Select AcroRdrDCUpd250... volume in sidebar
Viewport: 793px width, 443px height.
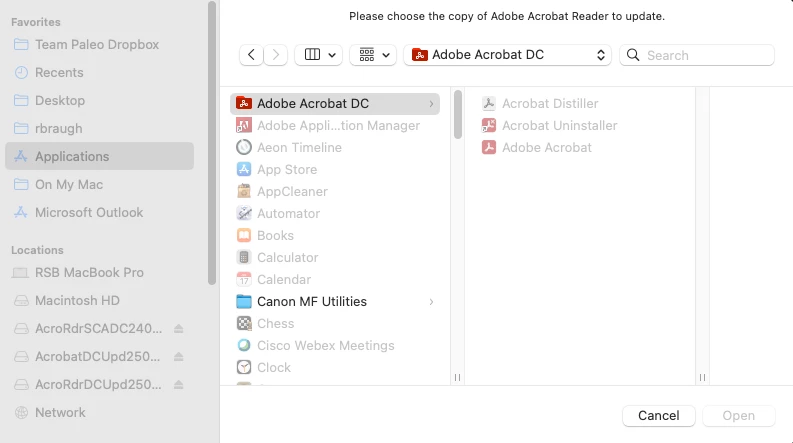(99, 384)
